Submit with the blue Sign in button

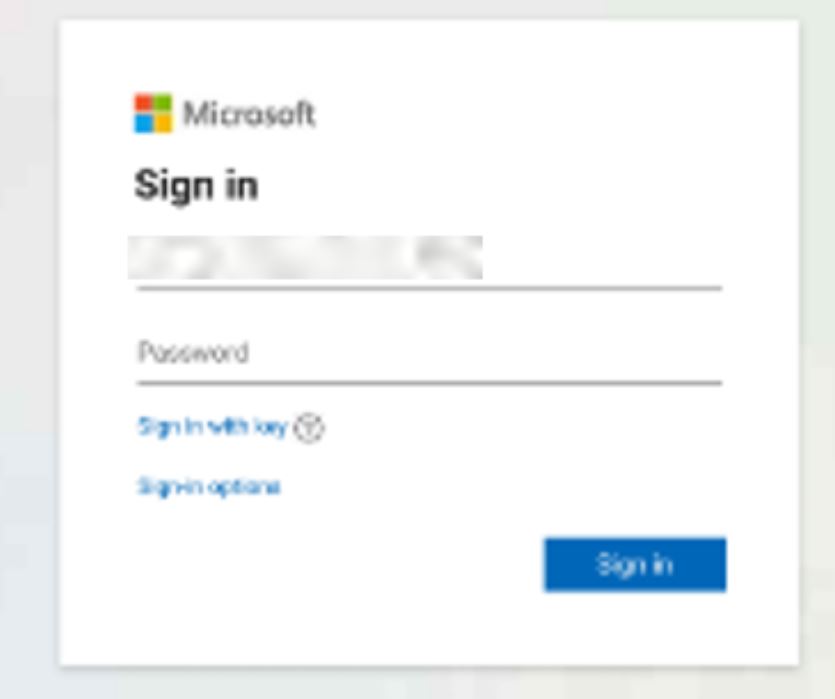[635, 565]
